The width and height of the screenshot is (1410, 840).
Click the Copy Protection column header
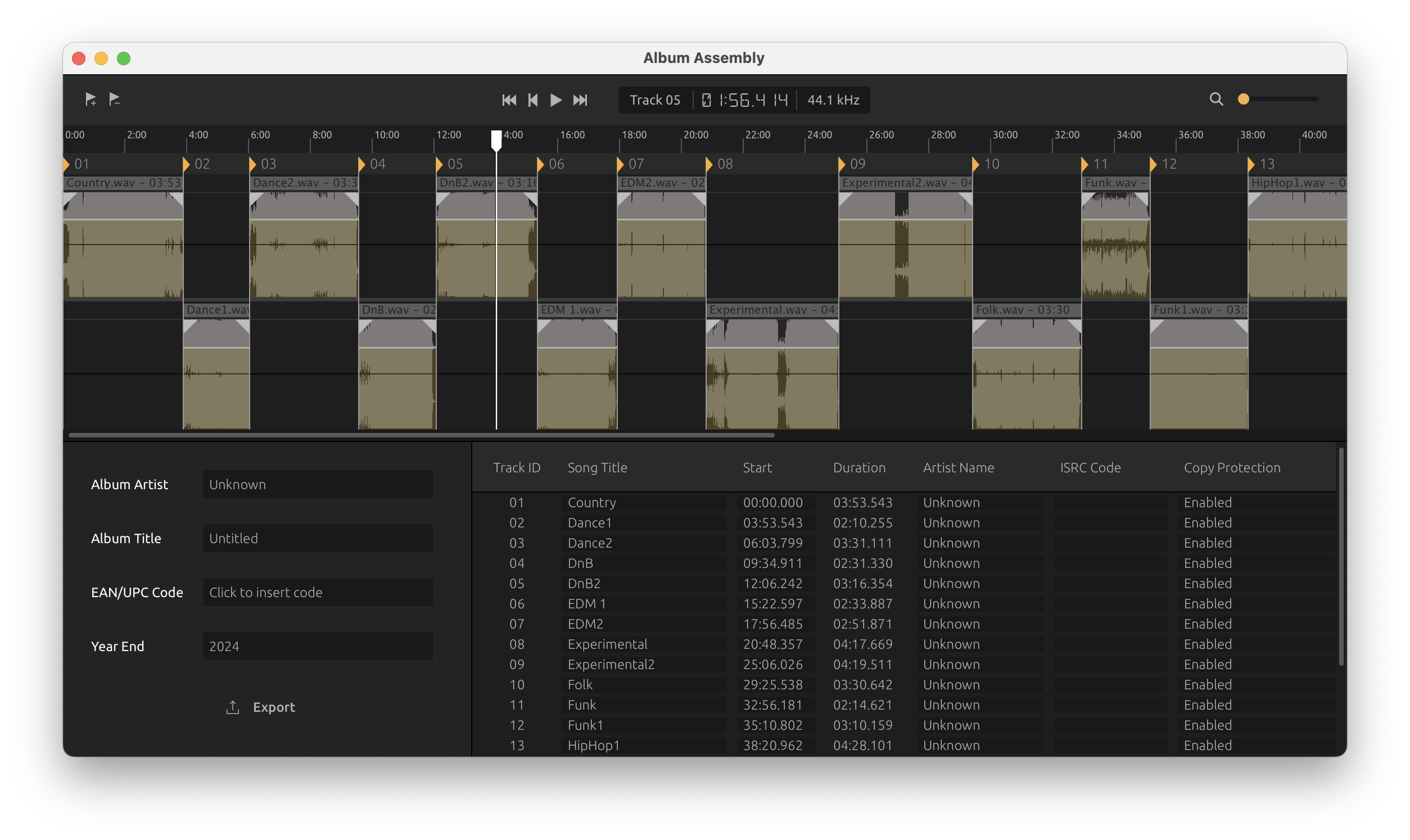tap(1232, 468)
